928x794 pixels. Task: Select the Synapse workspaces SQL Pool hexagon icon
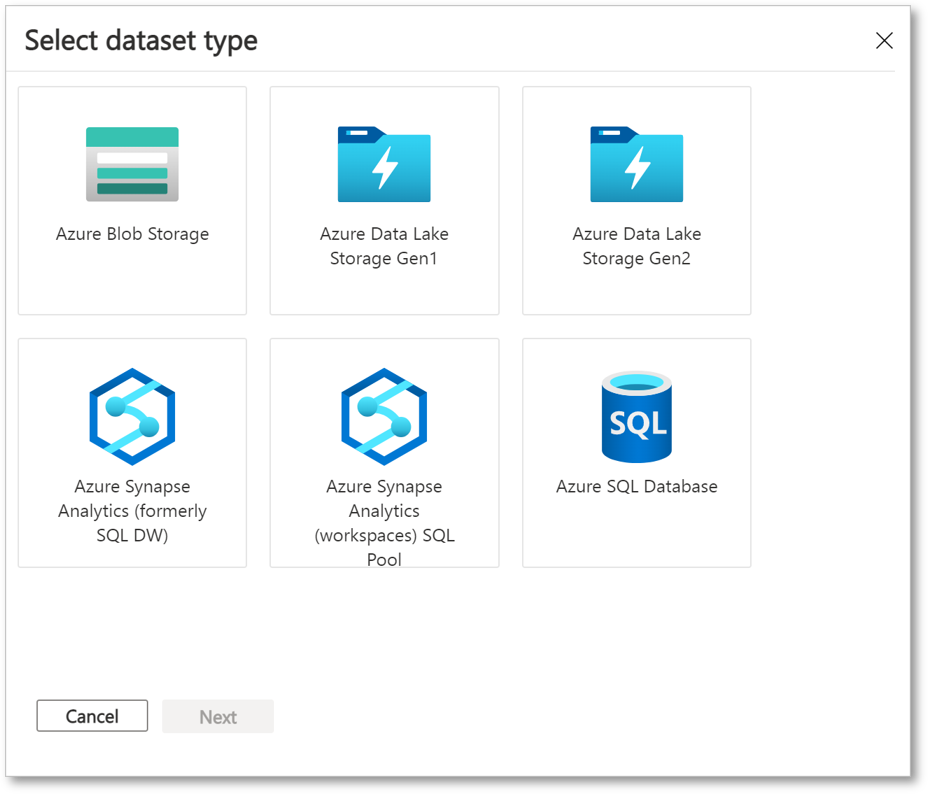(384, 416)
